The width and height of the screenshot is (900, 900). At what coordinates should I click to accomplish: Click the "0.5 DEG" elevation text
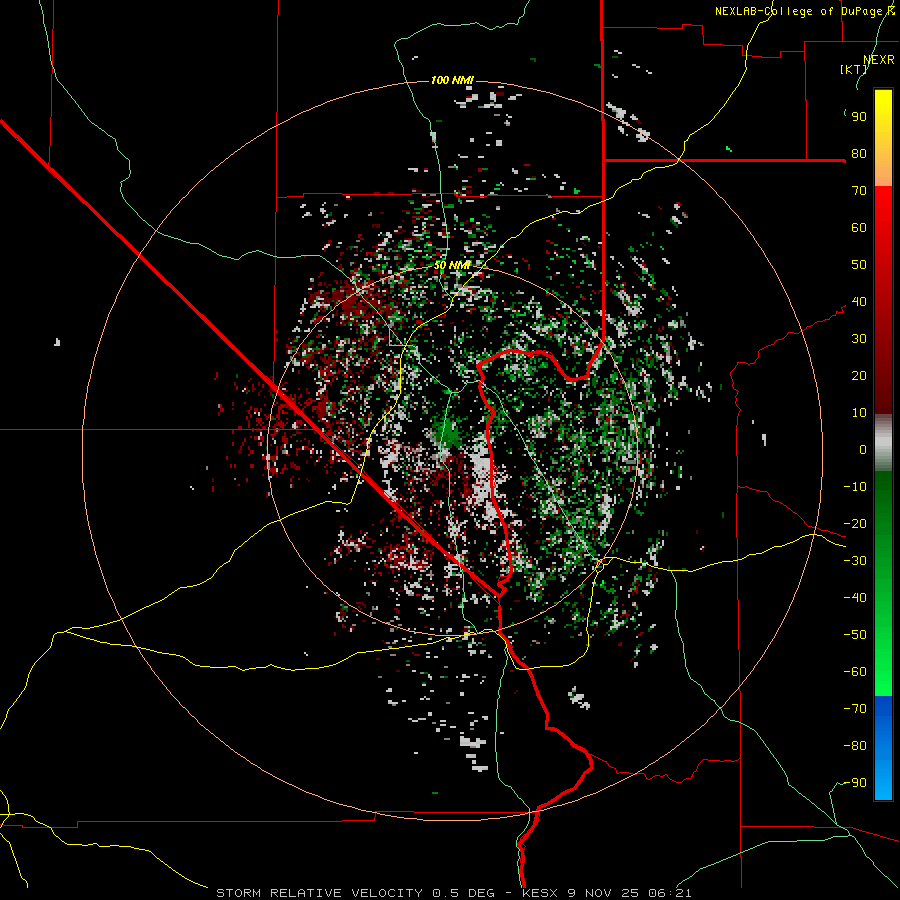pyautogui.click(x=463, y=893)
